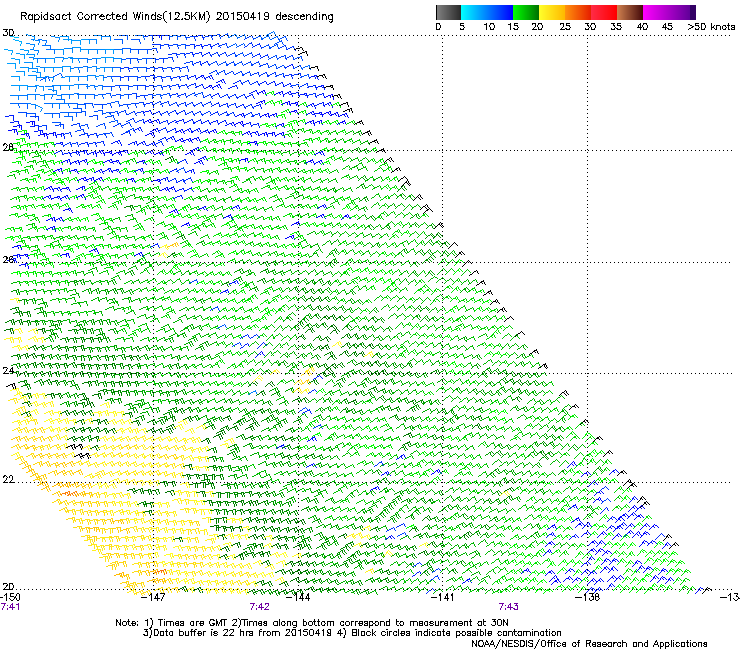
Task: Click the legend scale value '45'
Action: 667,27
